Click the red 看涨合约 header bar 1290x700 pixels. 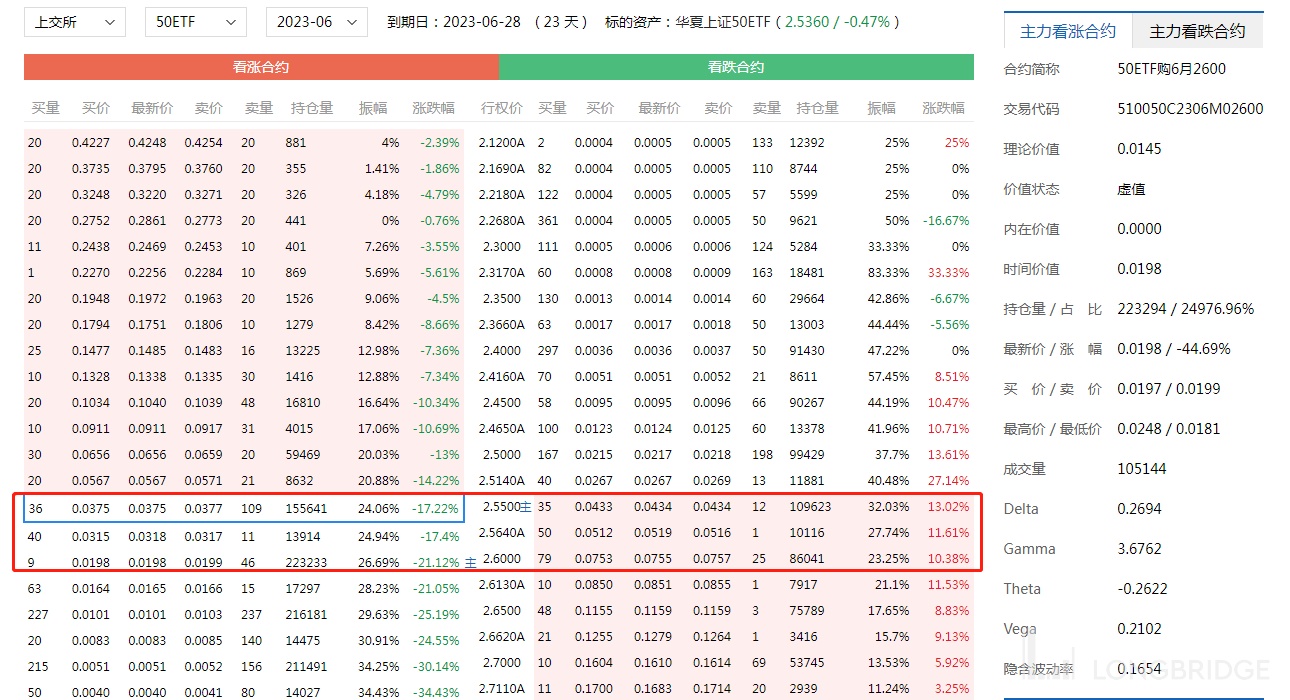(x=261, y=67)
